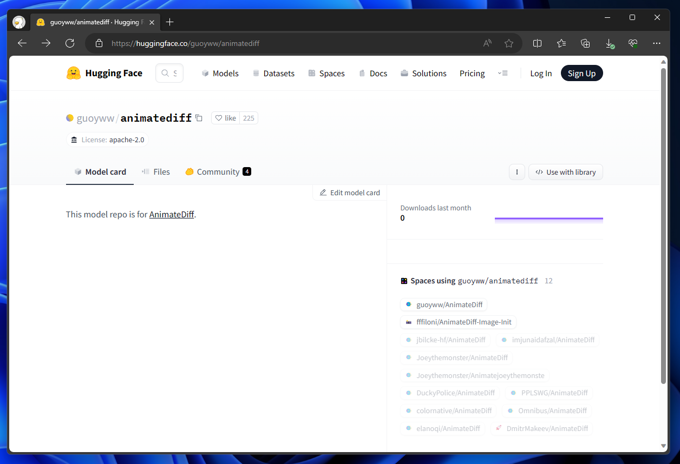Click the page vertical scrollbar thumb
Viewport: 680px width, 464px height.
tap(663, 225)
